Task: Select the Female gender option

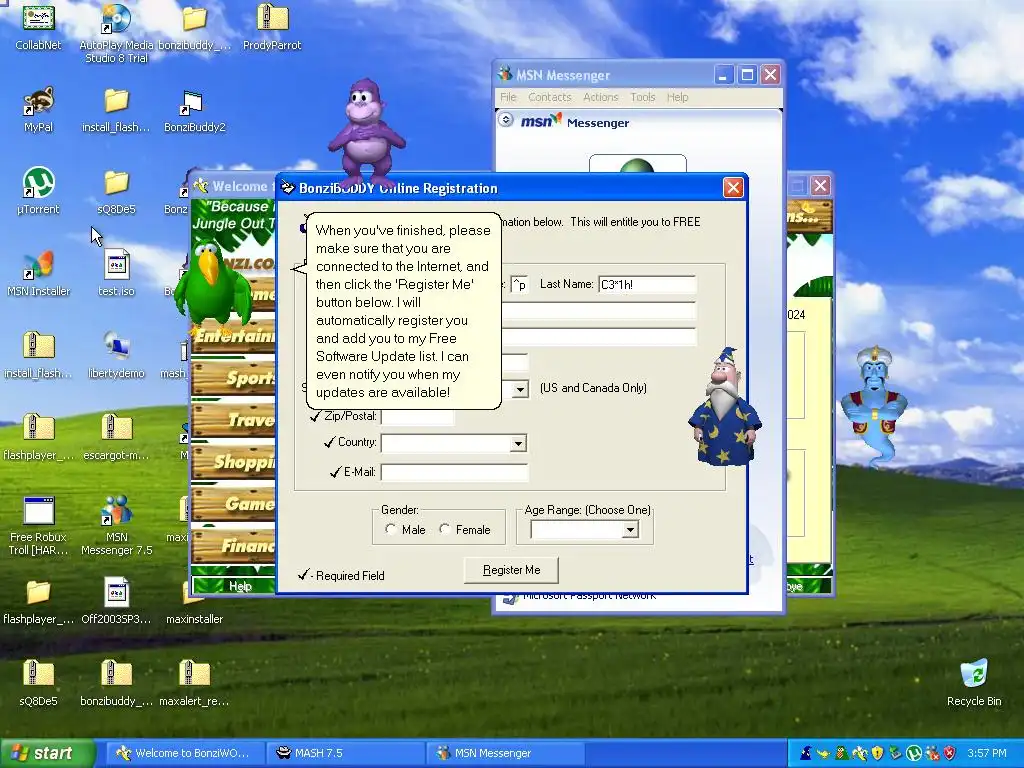Action: pyautogui.click(x=464, y=530)
